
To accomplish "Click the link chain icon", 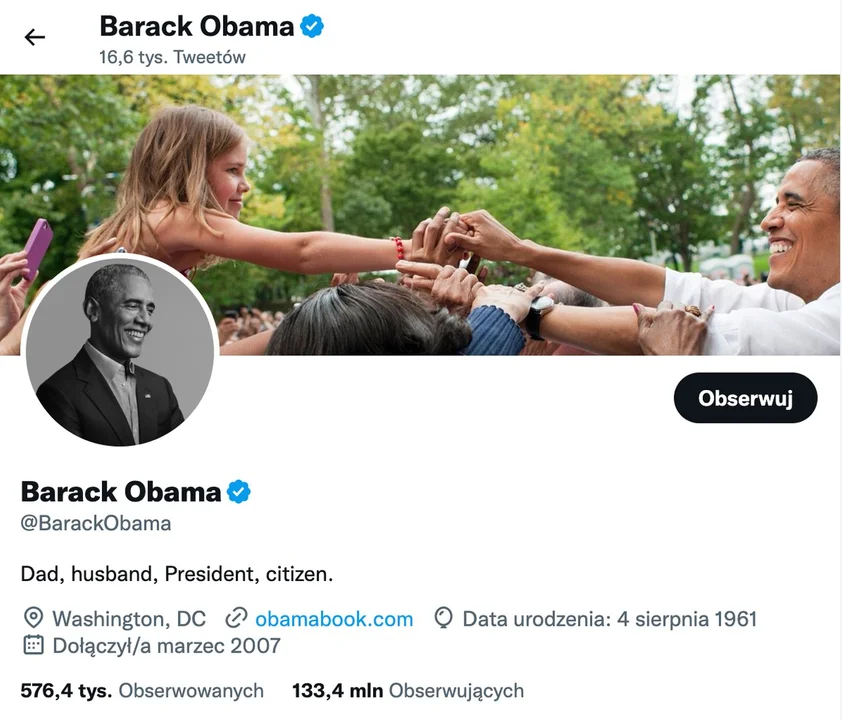I will point(236,618).
